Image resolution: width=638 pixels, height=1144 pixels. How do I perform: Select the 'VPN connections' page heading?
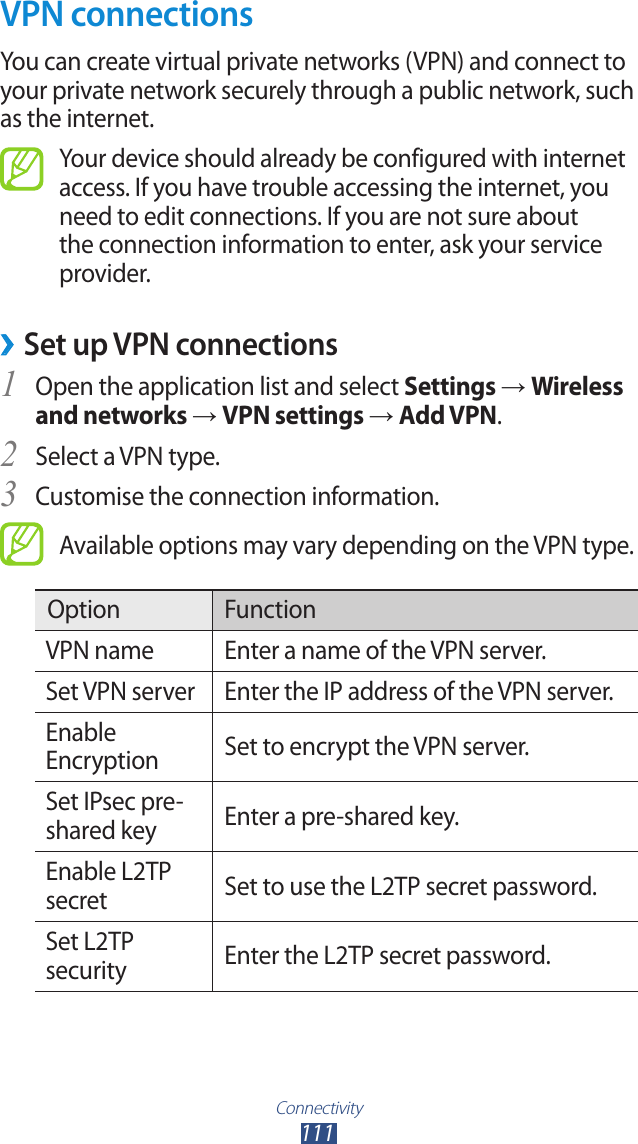coord(127,16)
